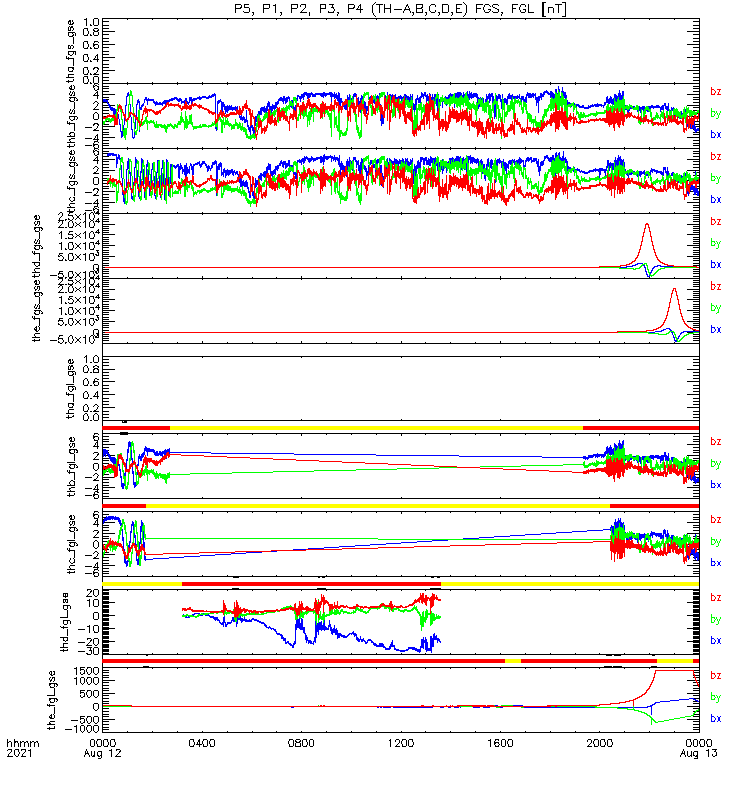Click the bx legend of thb_fgs_gse panel
The image size is (750, 800).
point(716,135)
